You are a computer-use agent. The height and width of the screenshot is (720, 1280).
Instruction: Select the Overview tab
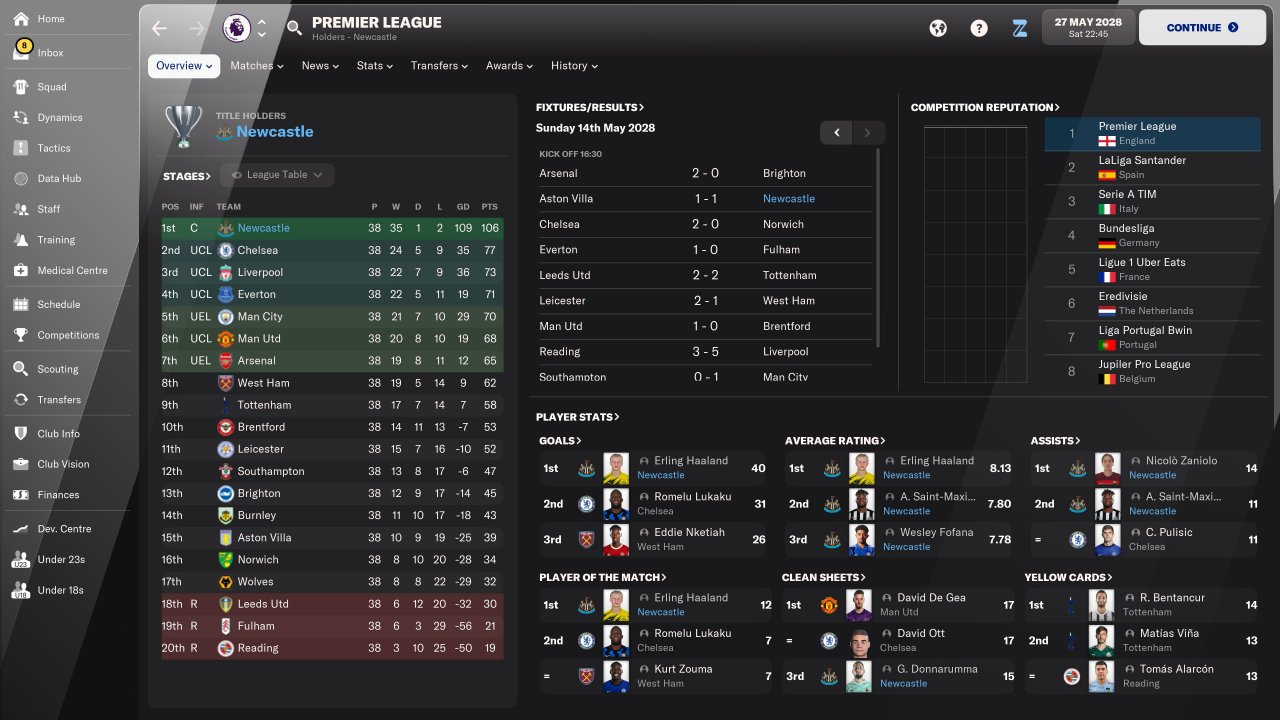click(x=184, y=66)
